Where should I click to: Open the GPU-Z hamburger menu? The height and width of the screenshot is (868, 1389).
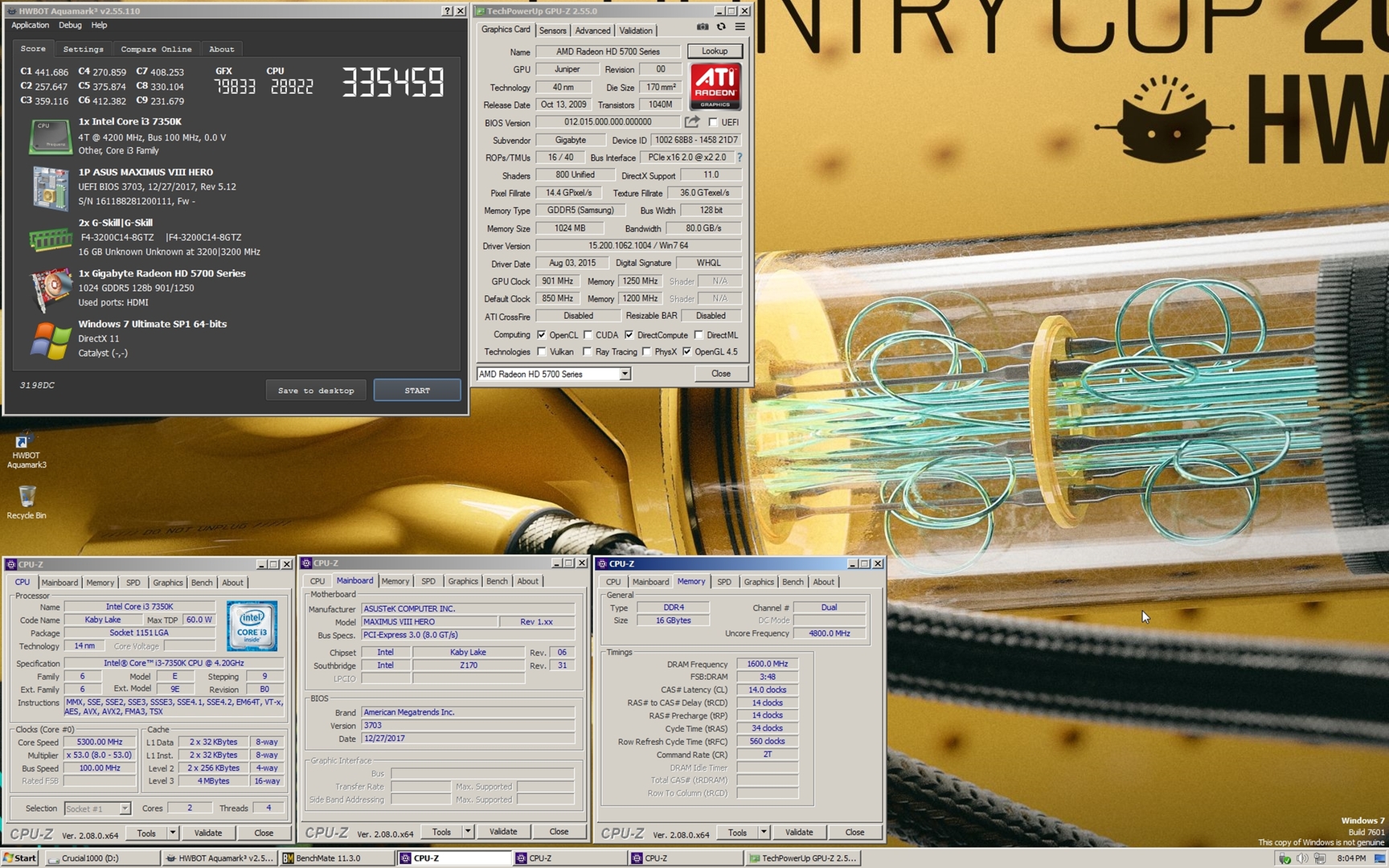click(x=740, y=27)
